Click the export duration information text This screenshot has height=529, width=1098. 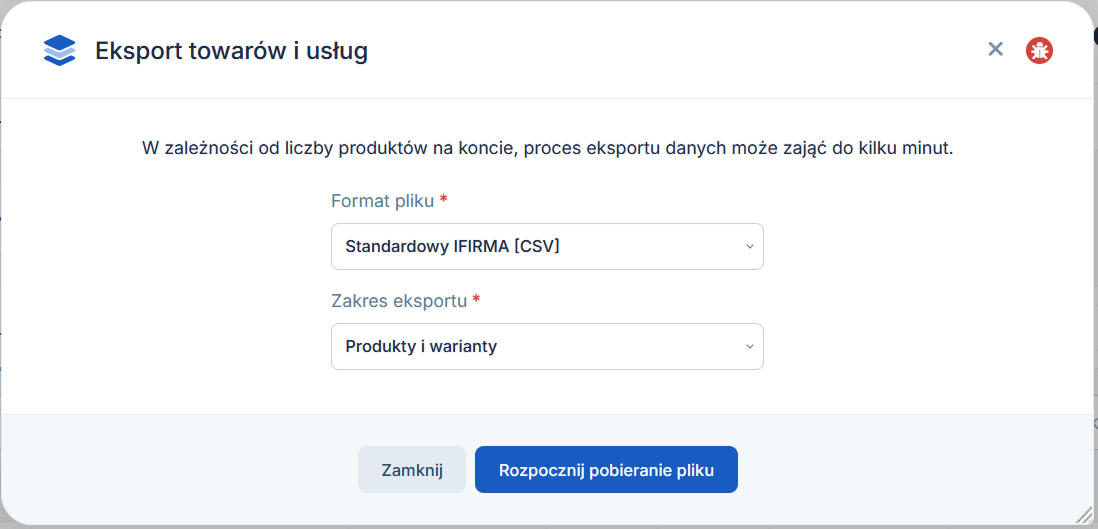click(x=548, y=149)
